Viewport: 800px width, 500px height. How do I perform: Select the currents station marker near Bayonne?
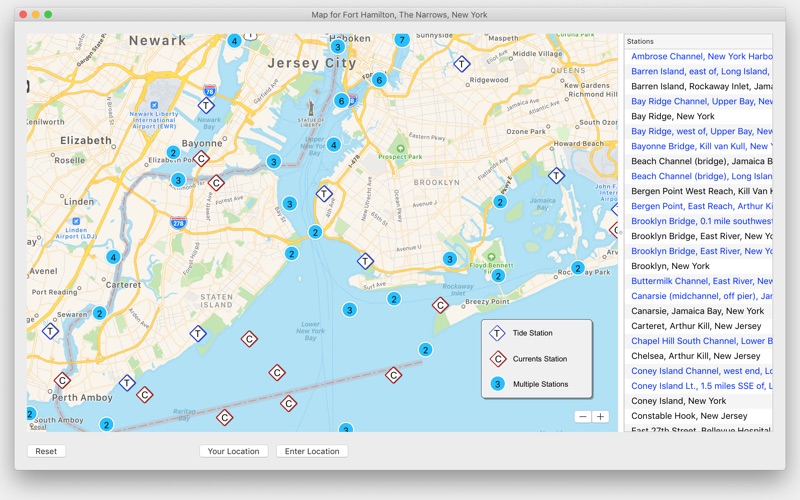click(201, 159)
